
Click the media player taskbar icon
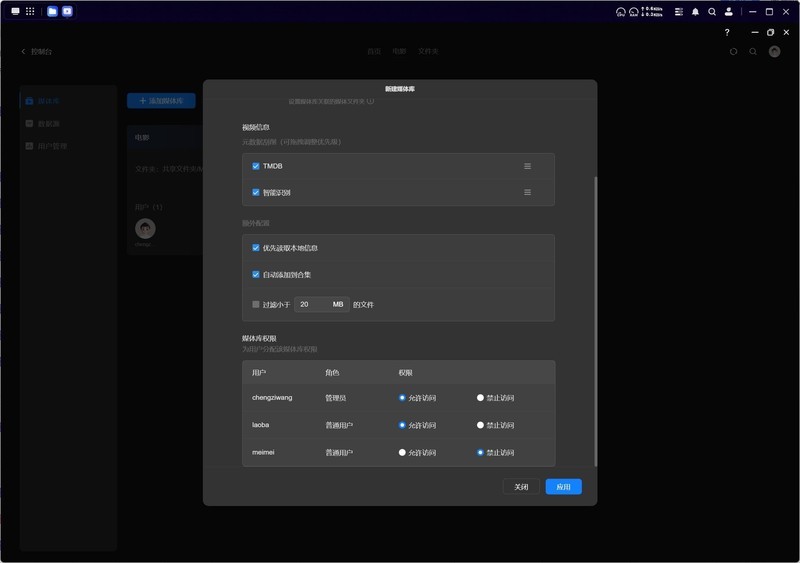point(67,12)
